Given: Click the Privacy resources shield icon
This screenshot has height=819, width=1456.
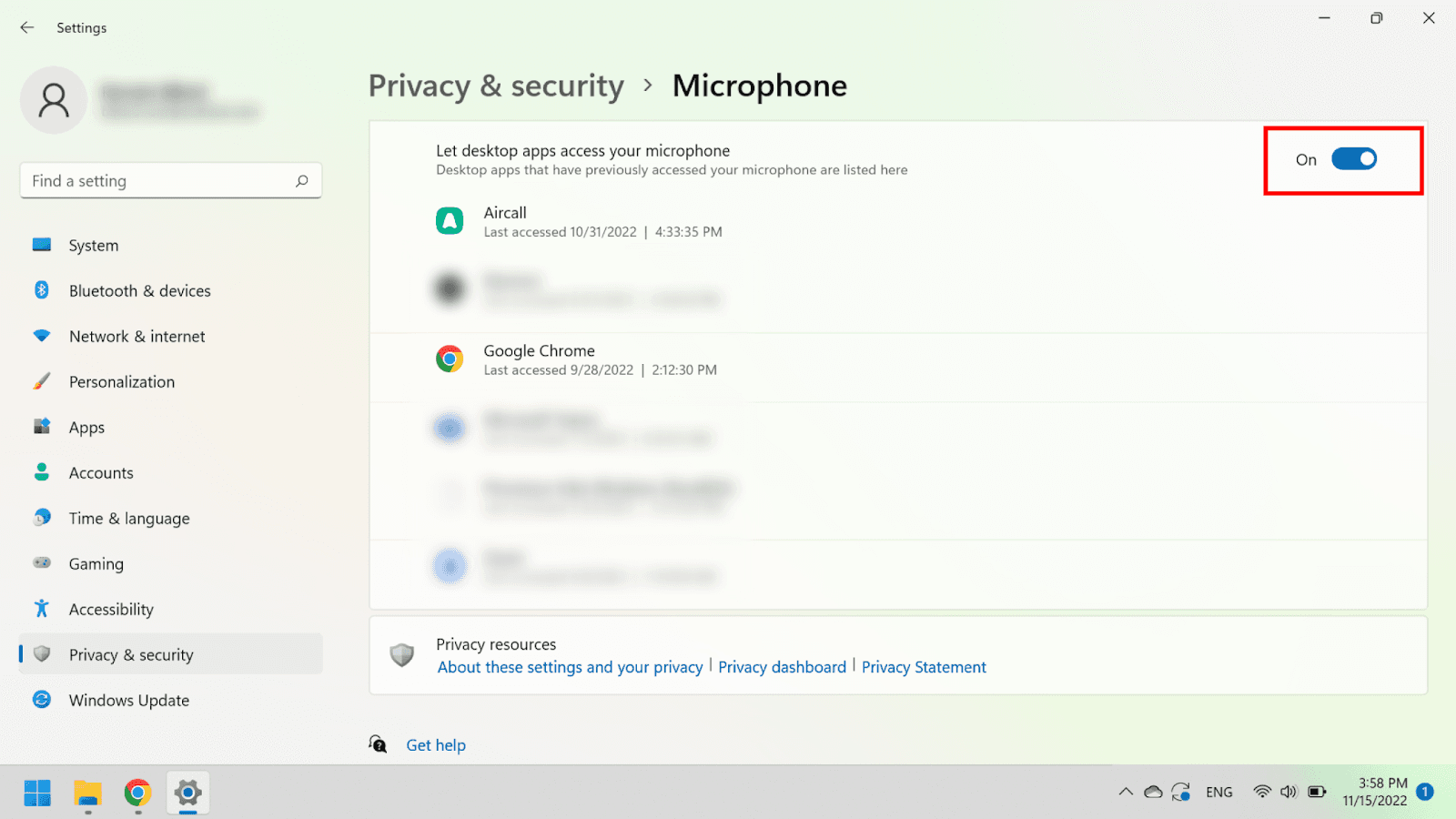Looking at the screenshot, I should [401, 654].
